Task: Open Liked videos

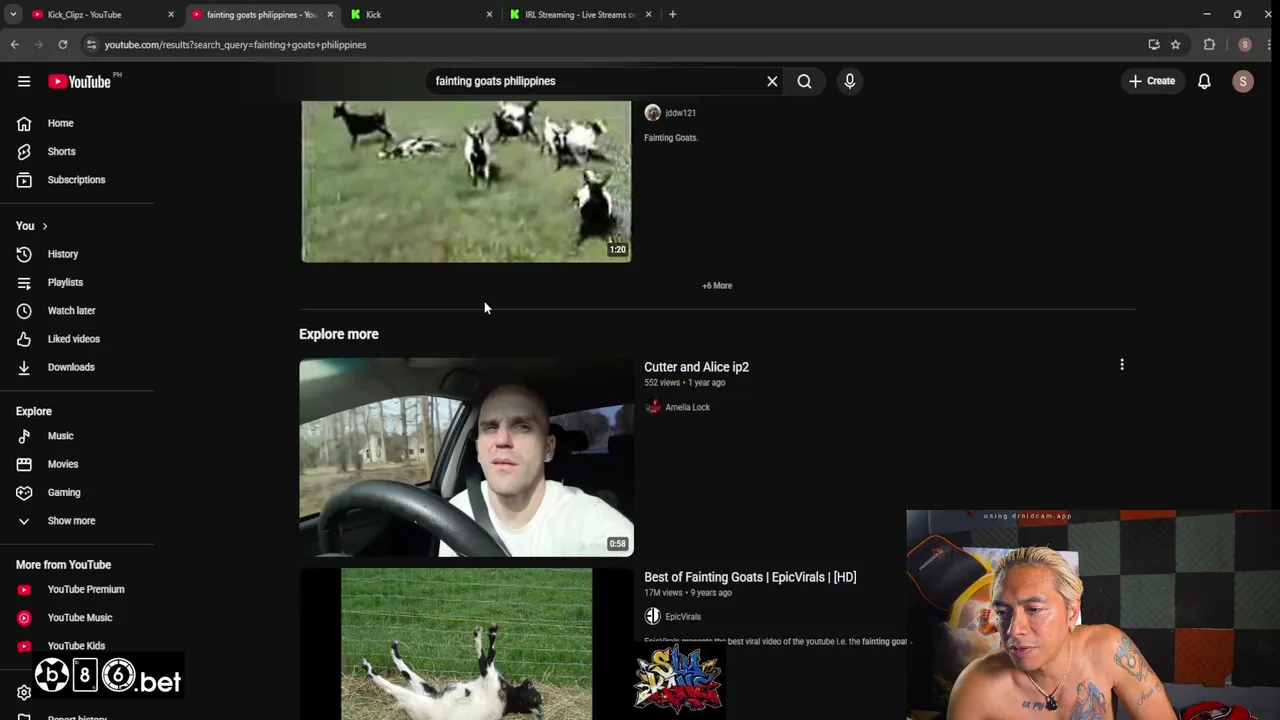Action: pyautogui.click(x=73, y=339)
